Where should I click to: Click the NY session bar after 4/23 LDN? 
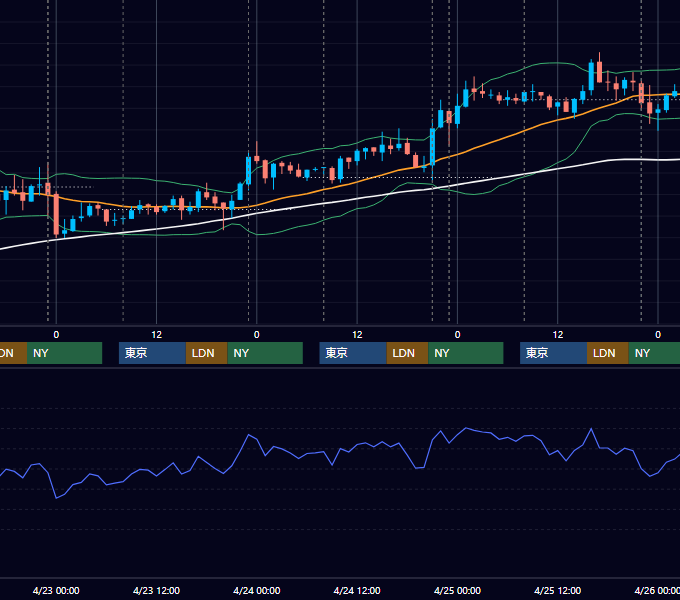(x=265, y=353)
